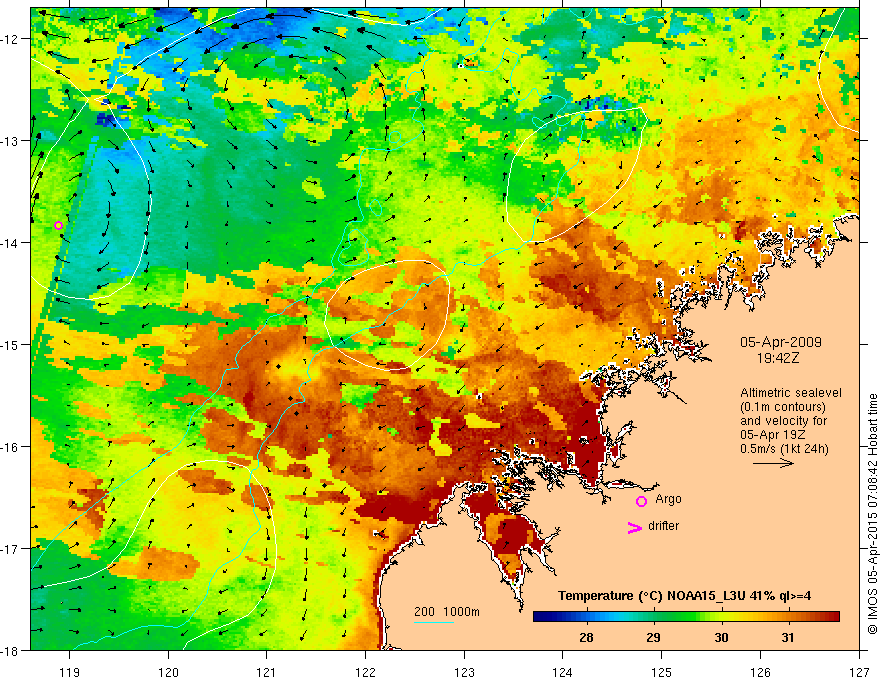Click the magenta Argo float marker near 119°E
The height and width of the screenshot is (680, 880).
pyautogui.click(x=58, y=226)
